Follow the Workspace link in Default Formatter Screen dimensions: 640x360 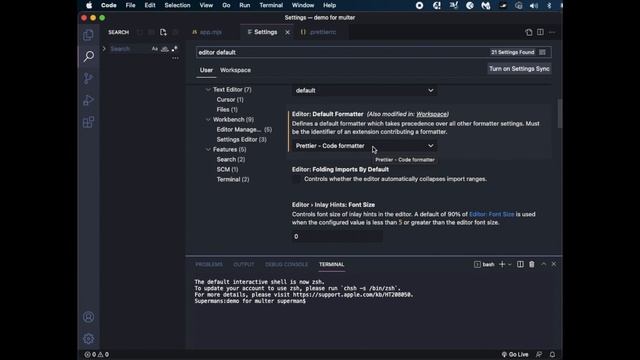(x=431, y=114)
